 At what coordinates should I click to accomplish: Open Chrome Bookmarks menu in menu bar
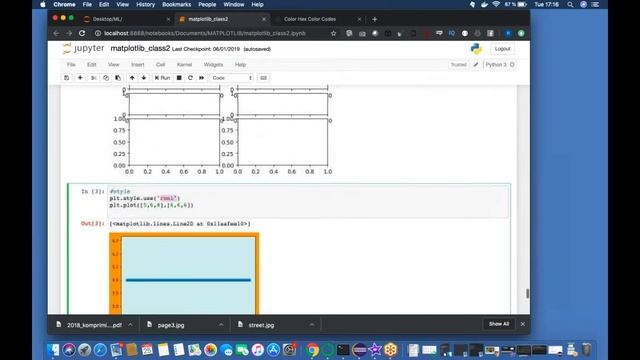coord(176,4)
